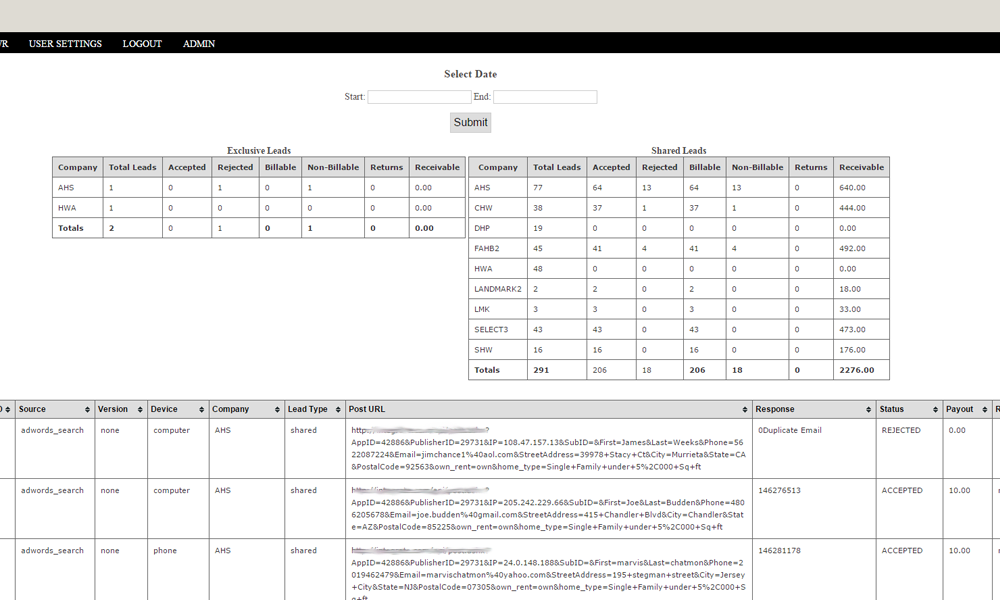Click the Post URL text for James Weeks

point(548,448)
